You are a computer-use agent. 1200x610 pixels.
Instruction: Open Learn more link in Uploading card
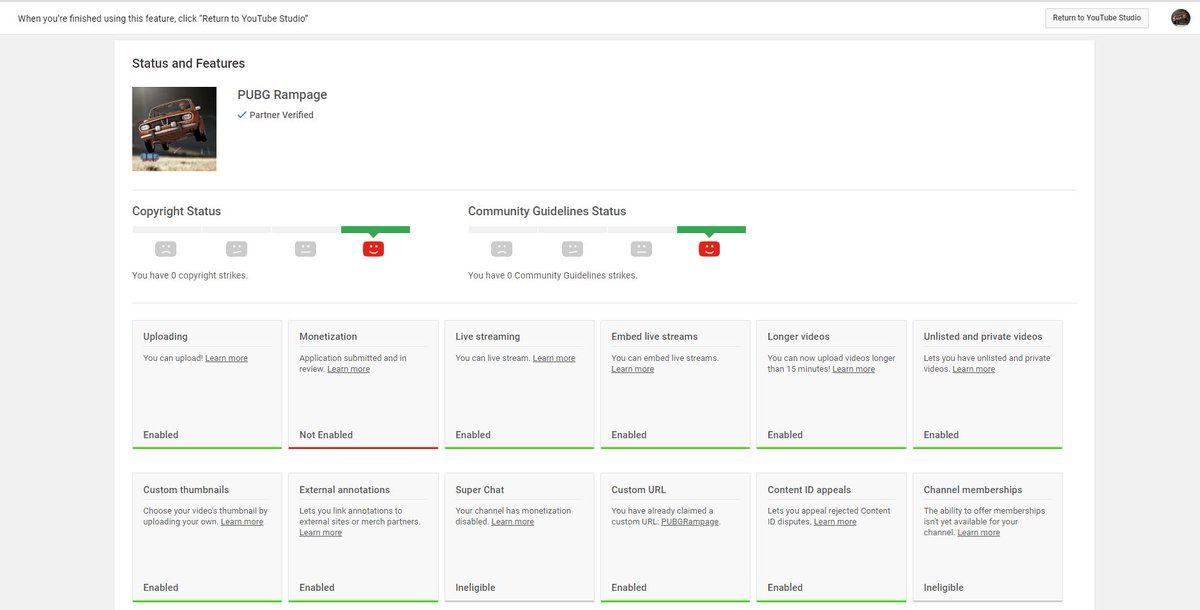pos(226,358)
